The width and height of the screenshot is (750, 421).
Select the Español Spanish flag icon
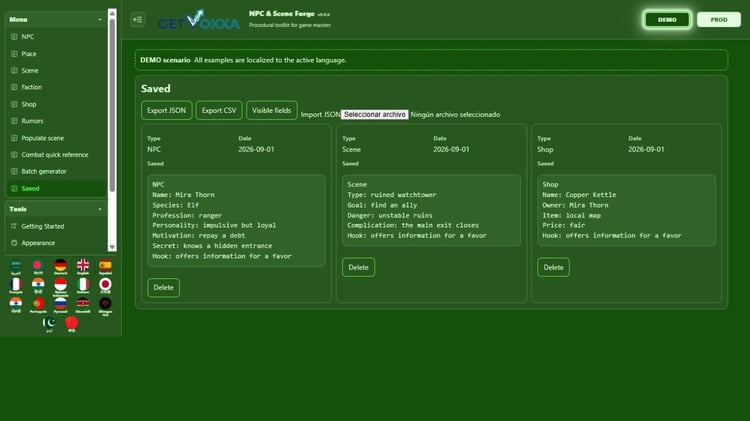(x=105, y=266)
